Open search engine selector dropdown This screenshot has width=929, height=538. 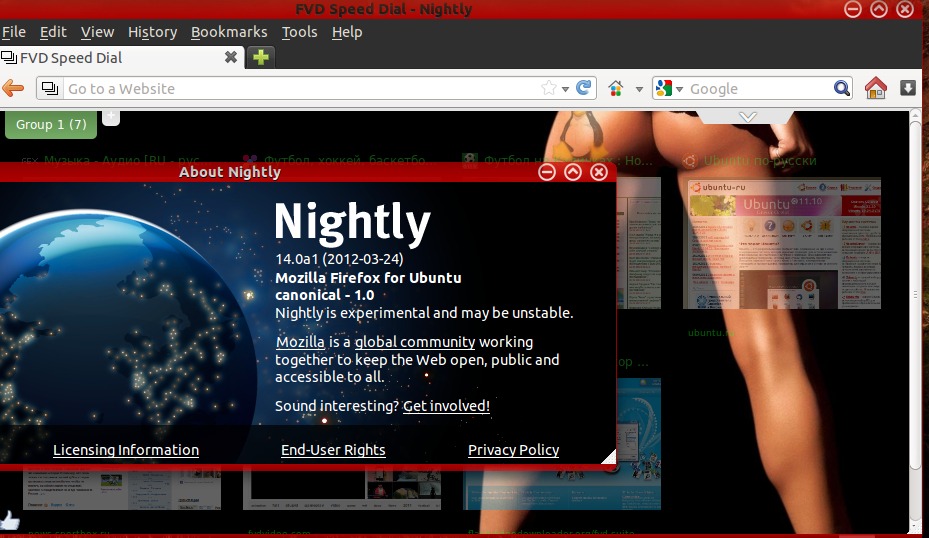coord(669,89)
